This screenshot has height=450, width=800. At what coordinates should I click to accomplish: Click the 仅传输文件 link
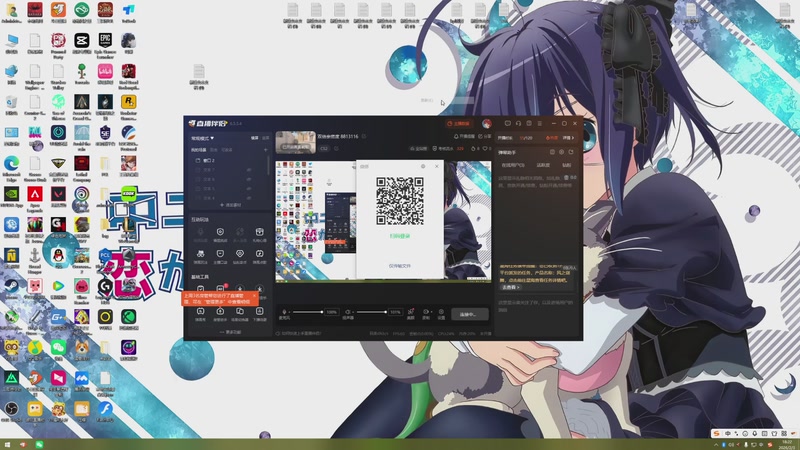click(400, 266)
